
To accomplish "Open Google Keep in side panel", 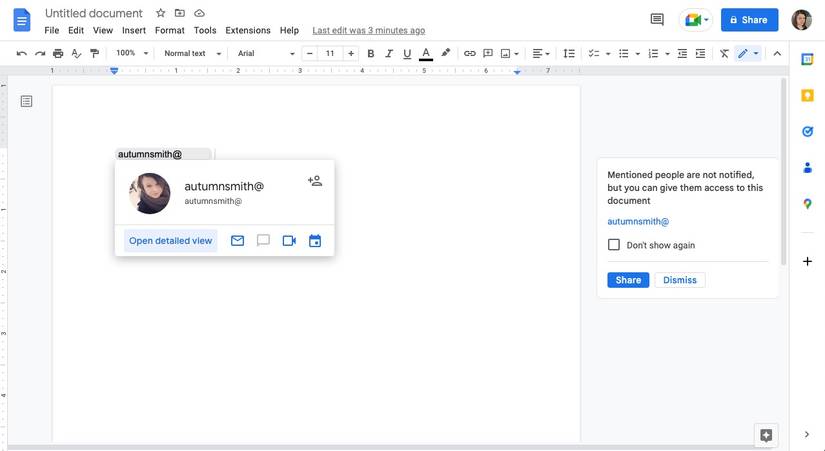I will [x=807, y=95].
